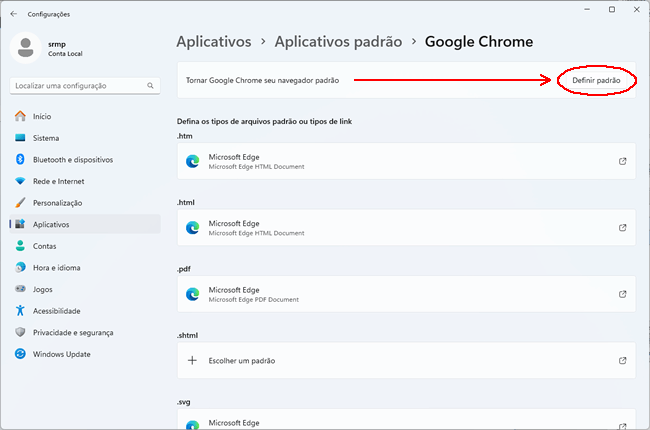
Task: Change .htm default from Microsoft Edge
Action: pyautogui.click(x=406, y=161)
